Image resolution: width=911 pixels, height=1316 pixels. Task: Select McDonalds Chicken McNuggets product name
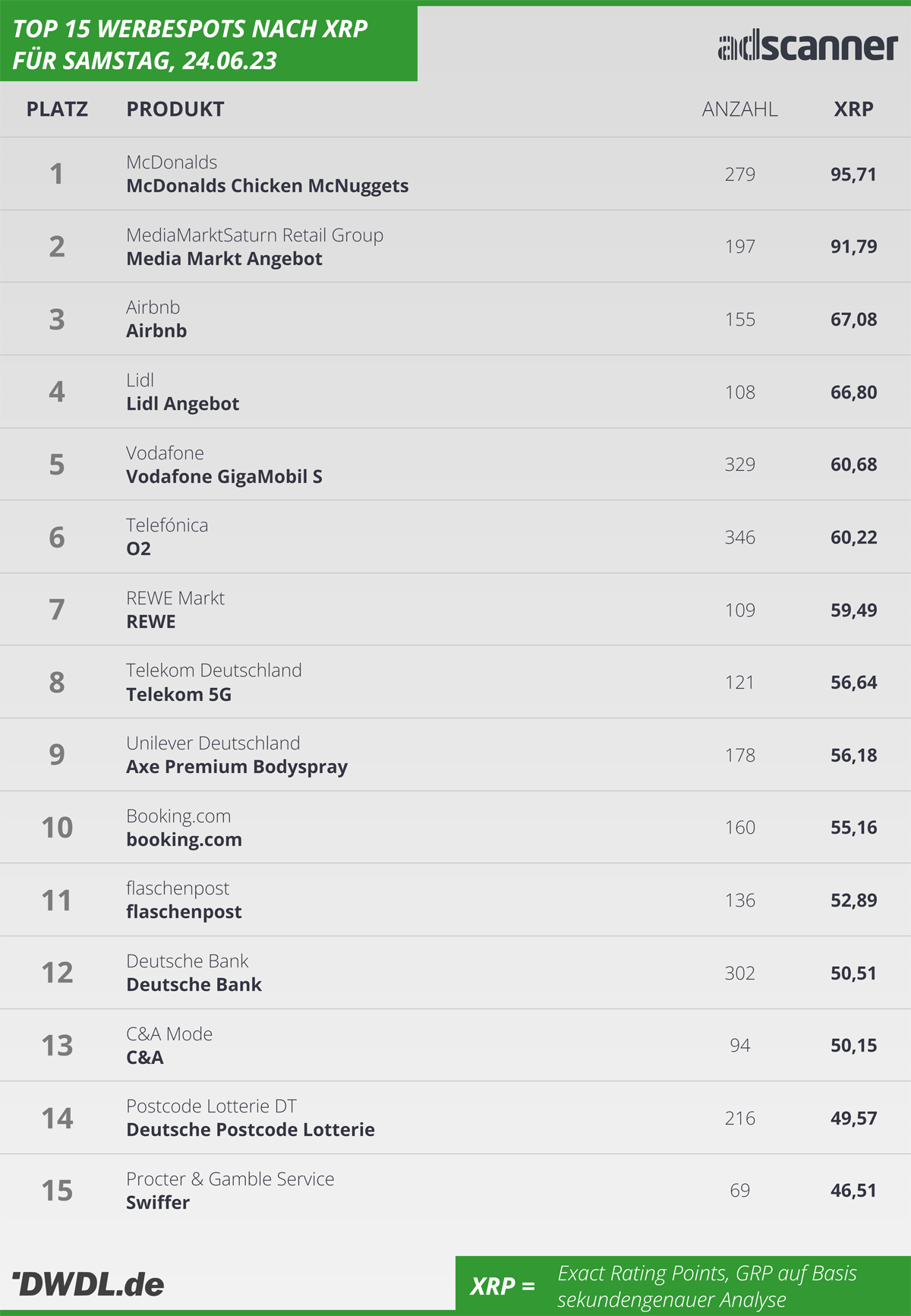(x=267, y=186)
